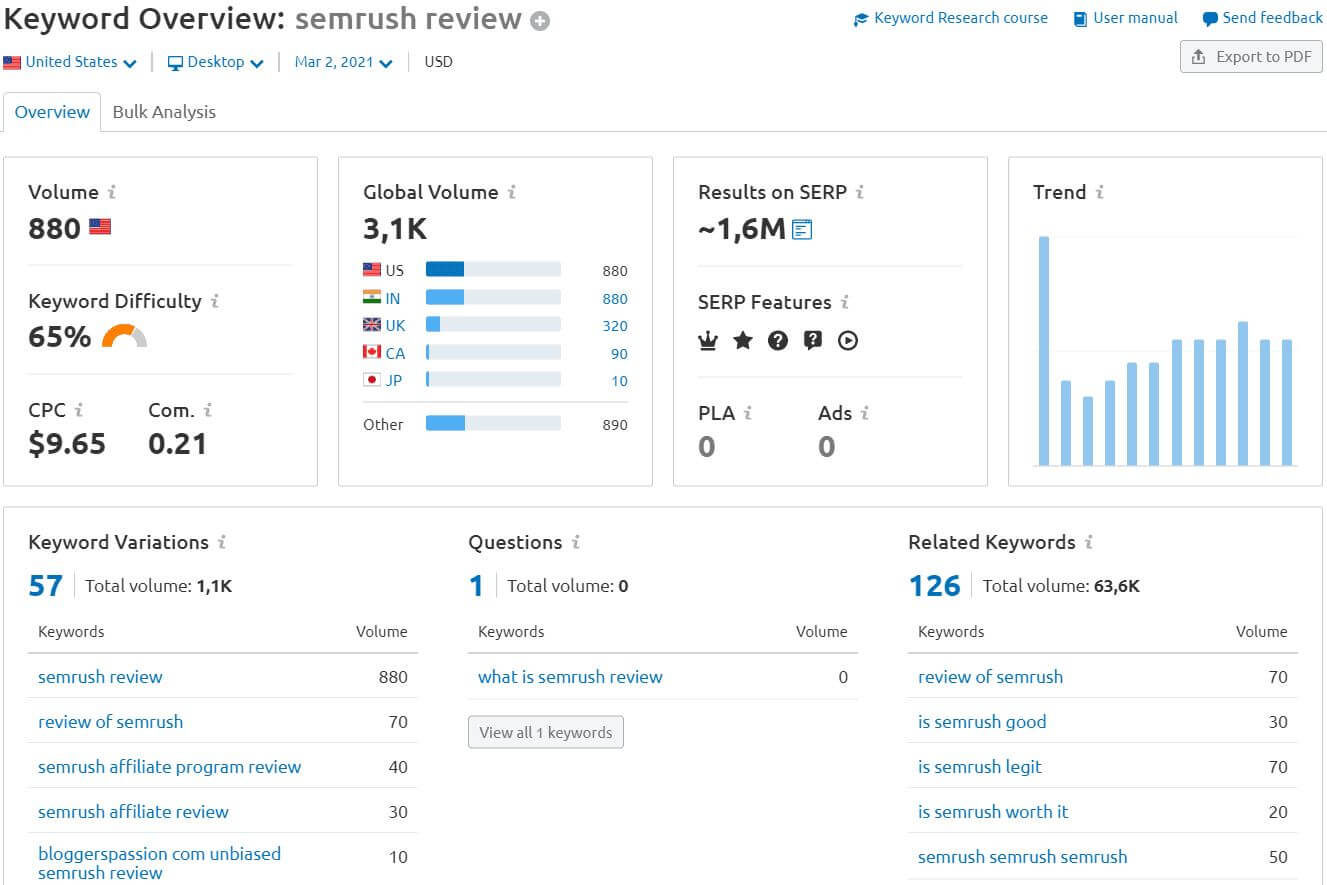The height and width of the screenshot is (885, 1327).
Task: Open the United States country dropdown
Action: (x=70, y=62)
